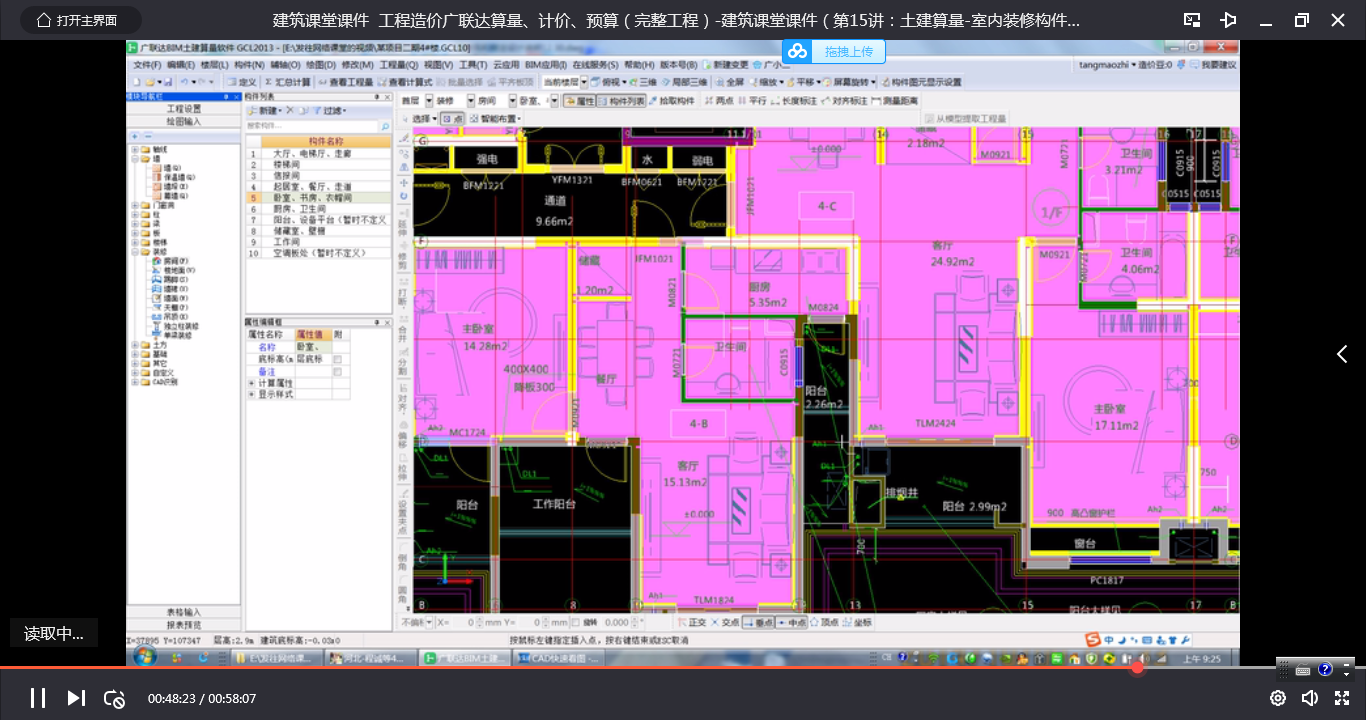Image resolution: width=1366 pixels, height=720 pixels.
Task: Open the 文件(F) menu
Action: pos(147,65)
